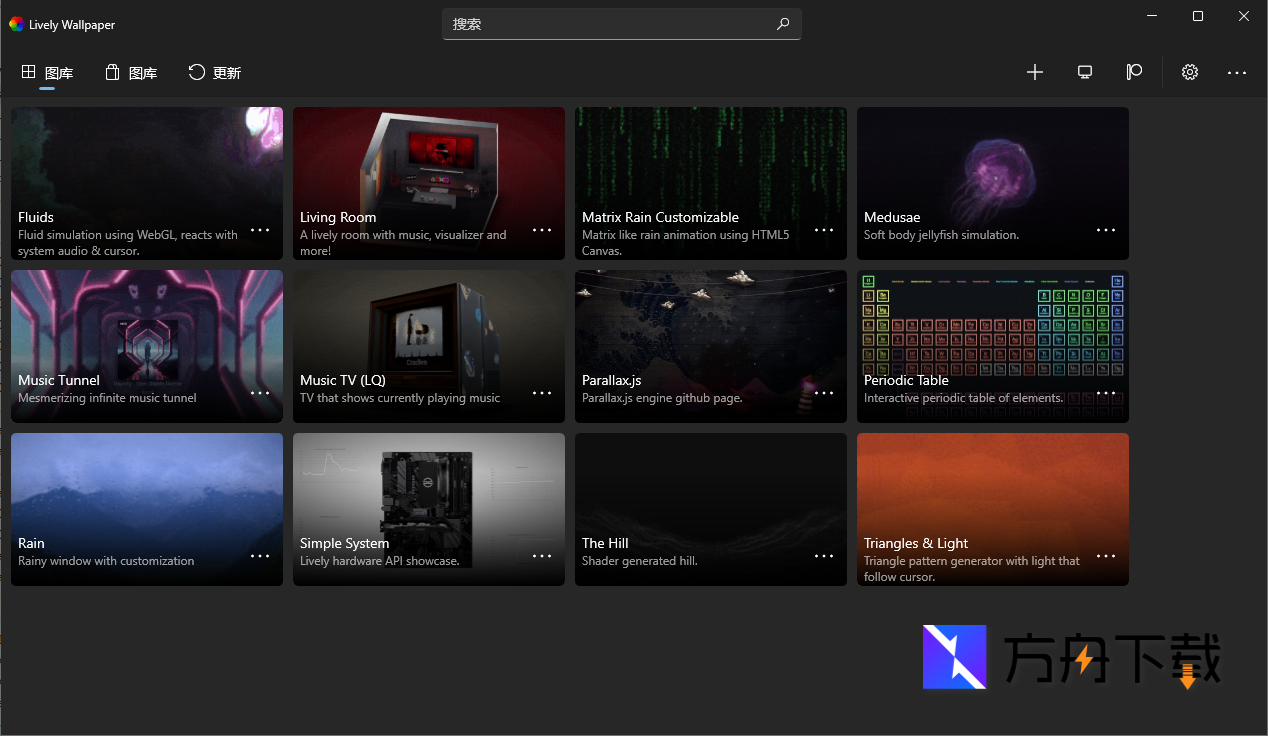1268x736 pixels.
Task: Click the Patreon icon in toolbar
Action: point(1134,72)
